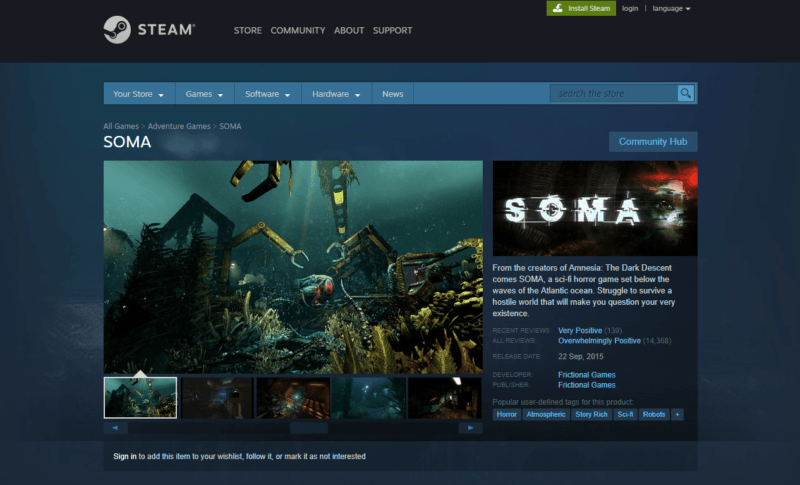Open the Community Hub
This screenshot has height=485, width=800.
653,142
